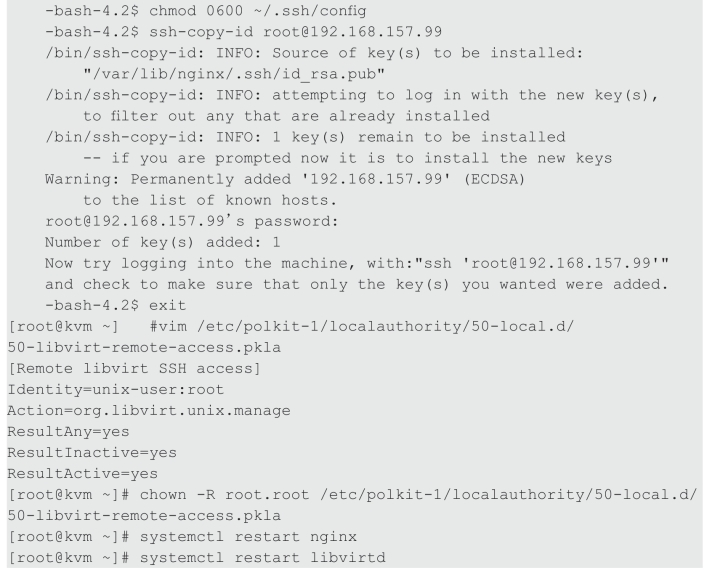Viewport: 707px width, 570px height.
Task: Click the bash exit command line
Action: 115,305
